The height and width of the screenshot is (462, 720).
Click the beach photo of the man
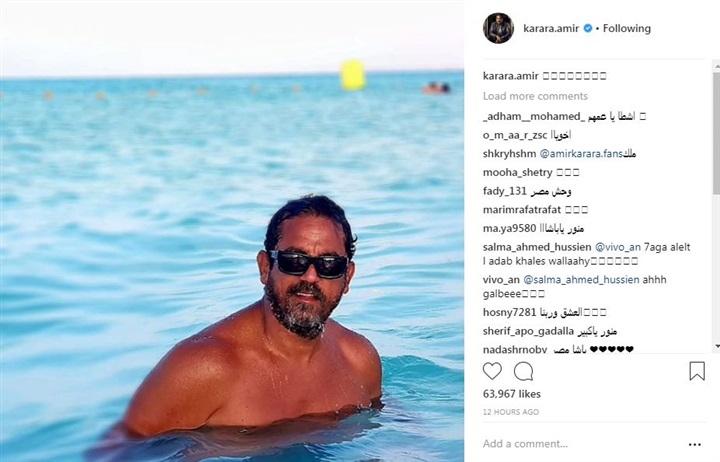coord(232,231)
